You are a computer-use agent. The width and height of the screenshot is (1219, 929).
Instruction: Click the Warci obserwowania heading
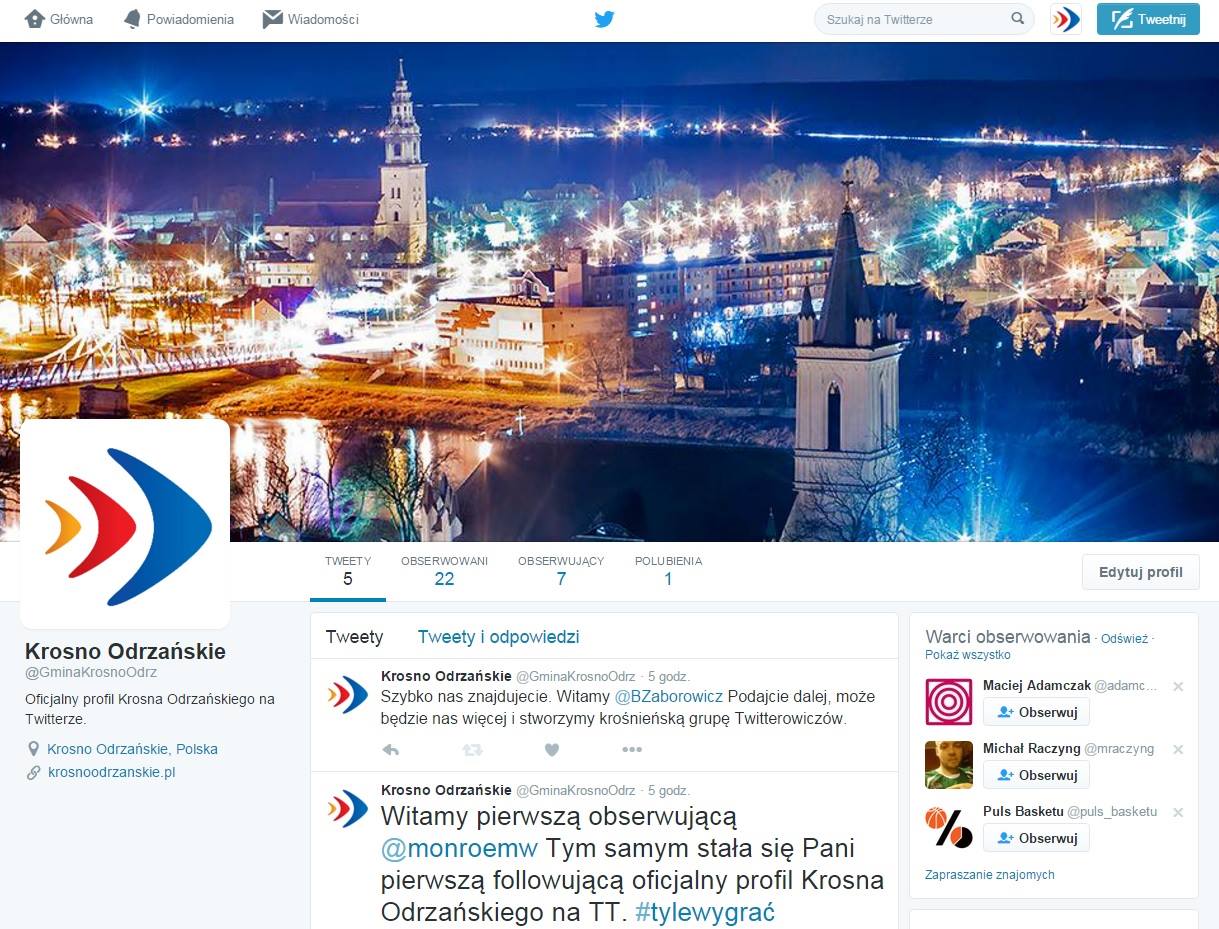1007,636
